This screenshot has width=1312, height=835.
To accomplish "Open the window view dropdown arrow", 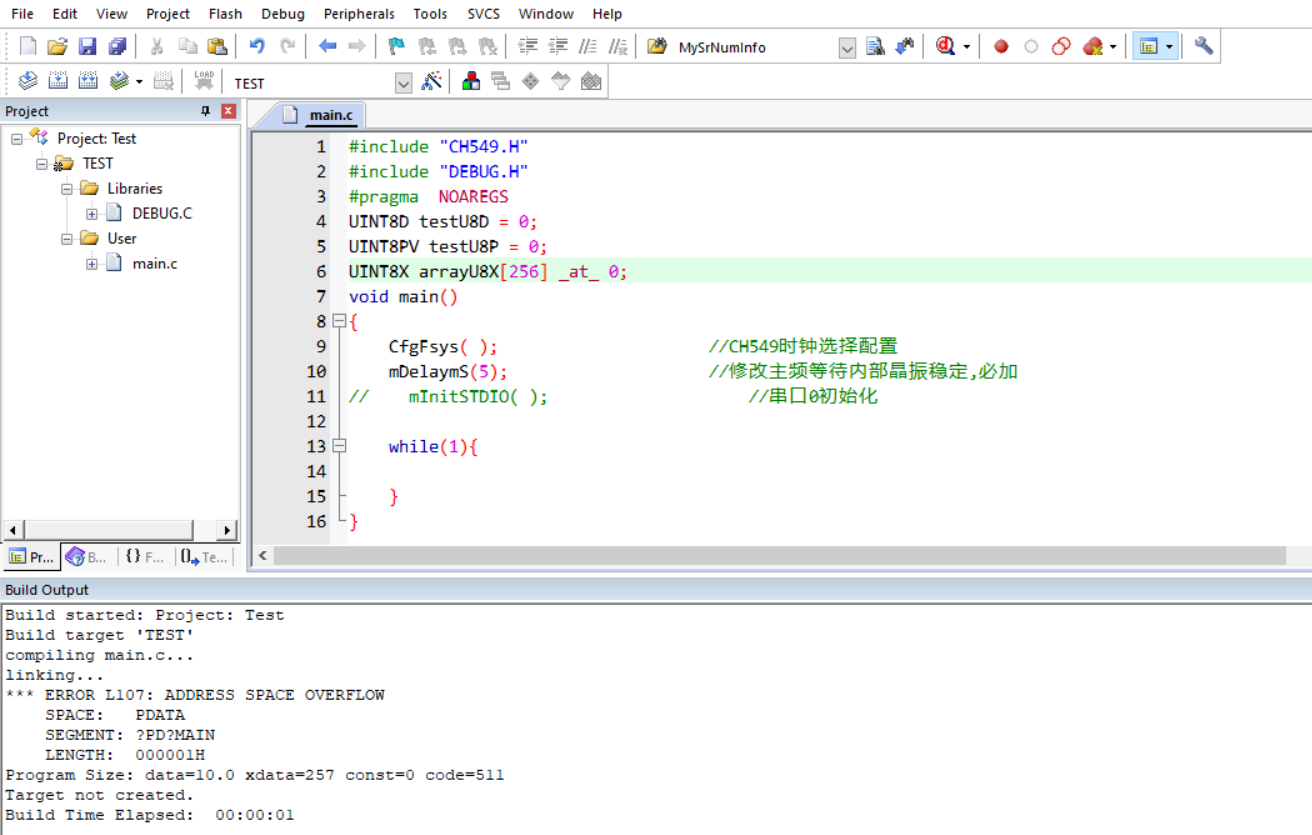I will click(x=1169, y=47).
